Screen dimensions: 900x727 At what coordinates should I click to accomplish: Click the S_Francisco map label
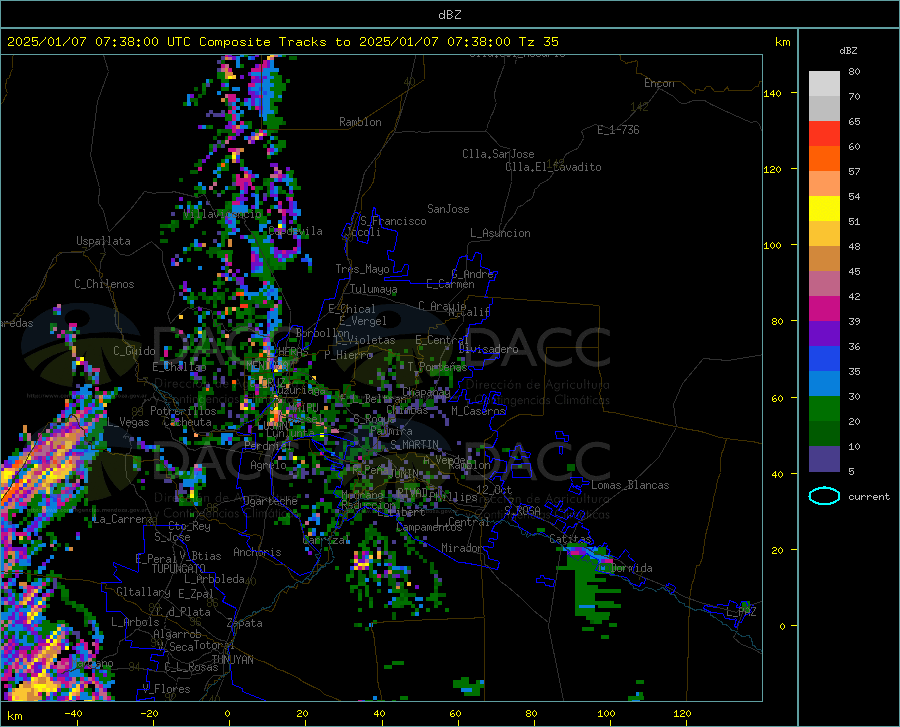pos(393,221)
